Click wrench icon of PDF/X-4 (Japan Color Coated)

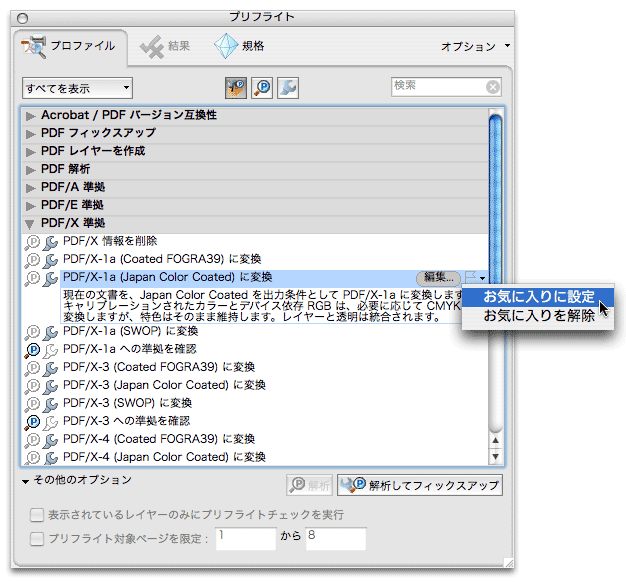click(x=50, y=457)
